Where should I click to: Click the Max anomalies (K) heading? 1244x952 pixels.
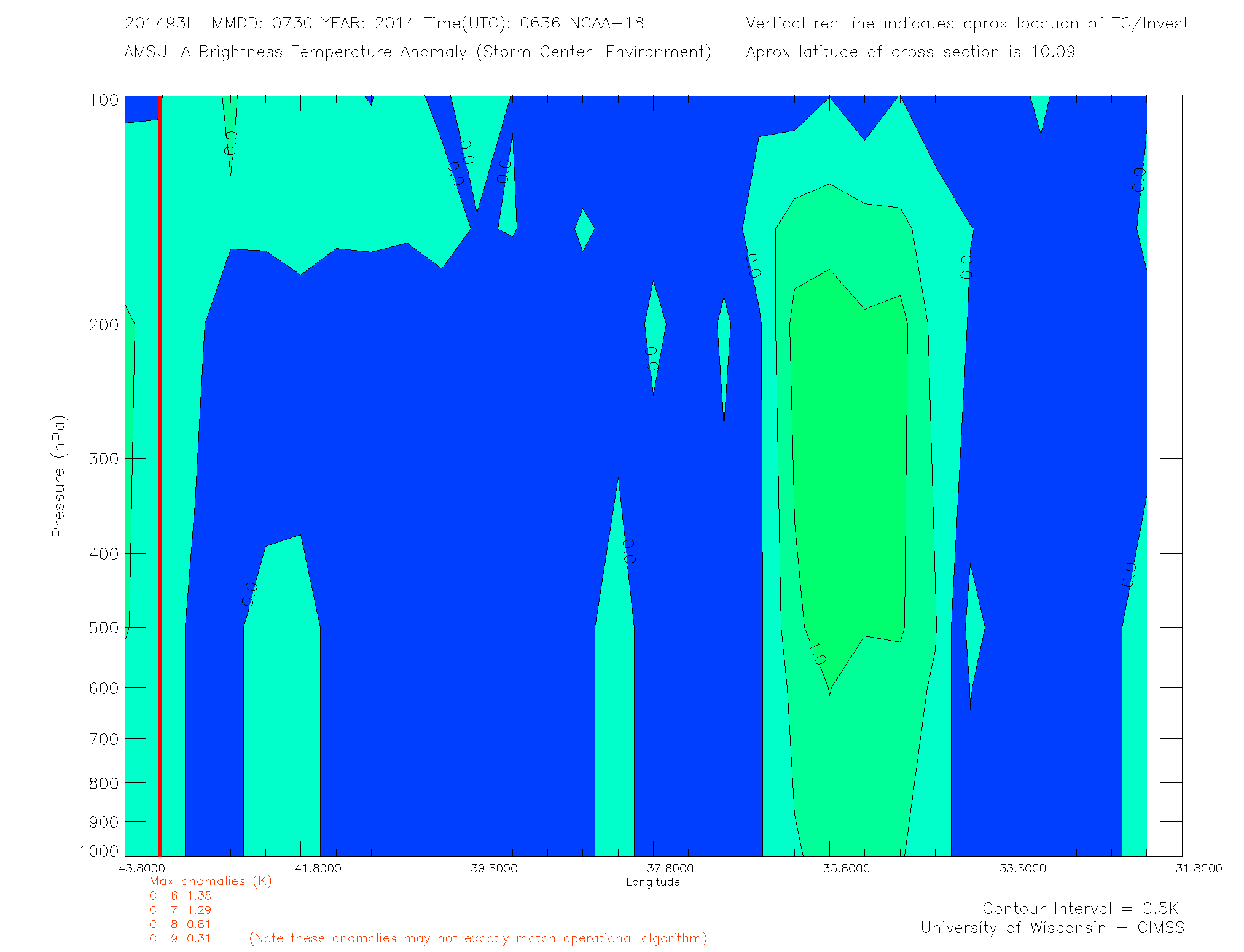[210, 881]
